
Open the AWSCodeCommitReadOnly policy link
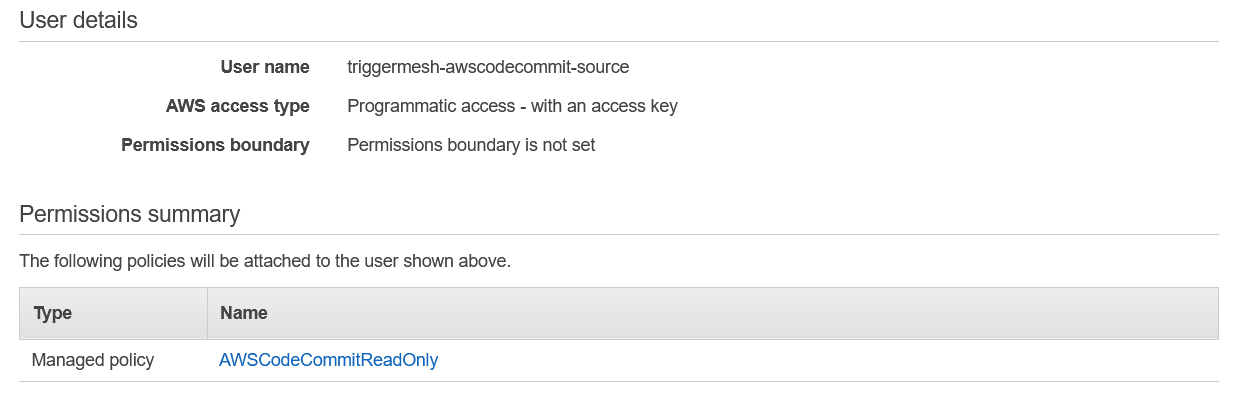pyautogui.click(x=328, y=360)
